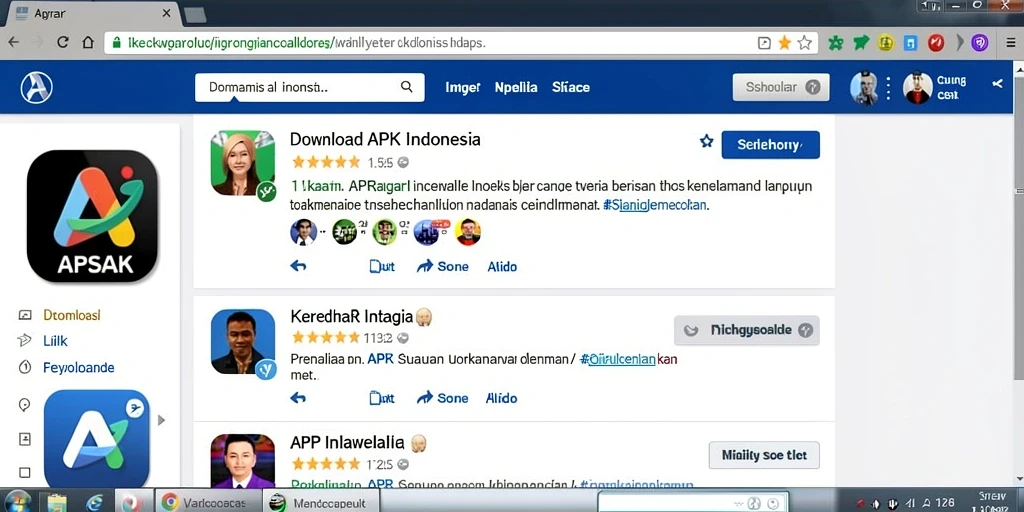Click the location pin sidebar icon

coord(24,405)
